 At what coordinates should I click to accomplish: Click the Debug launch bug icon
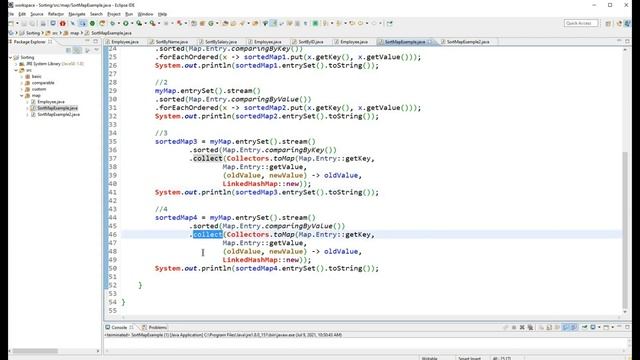coord(113,23)
